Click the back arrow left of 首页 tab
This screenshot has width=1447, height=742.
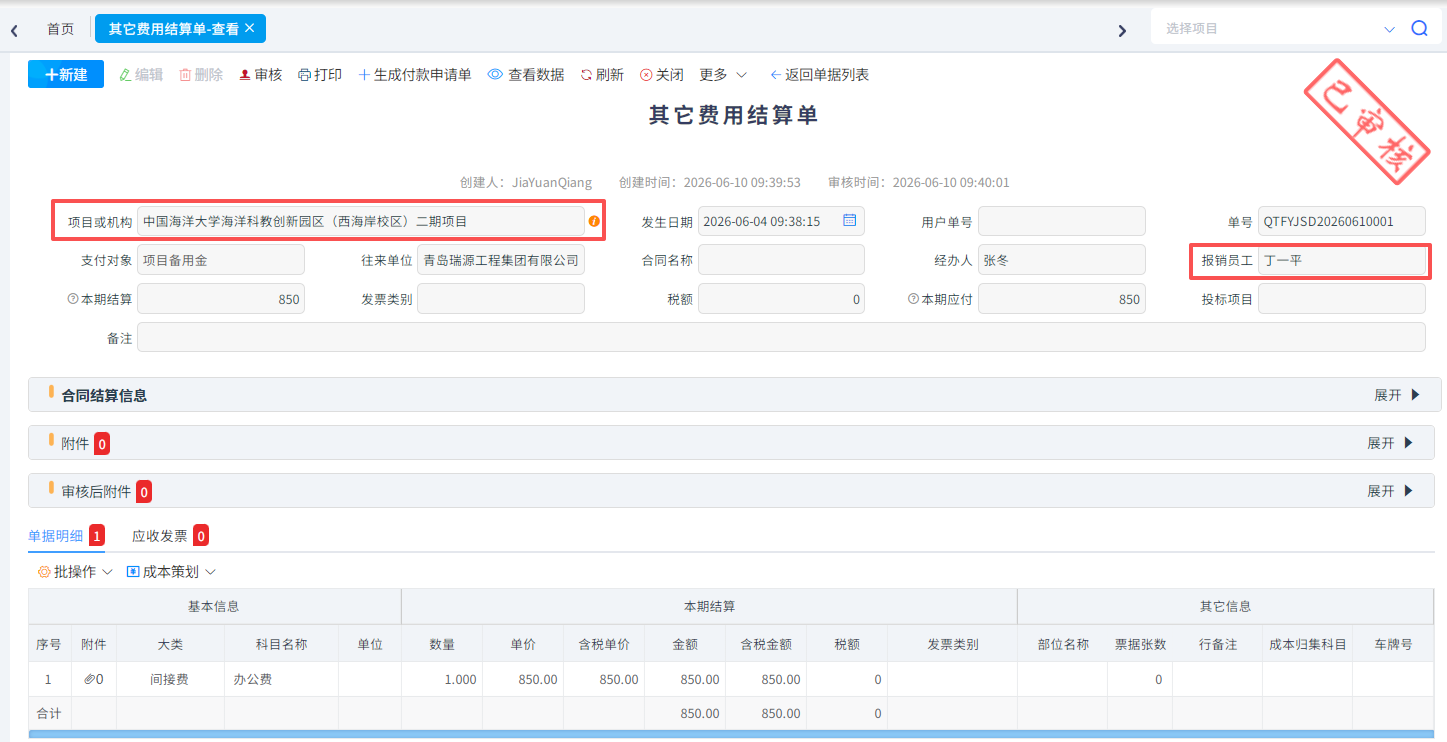tap(15, 30)
